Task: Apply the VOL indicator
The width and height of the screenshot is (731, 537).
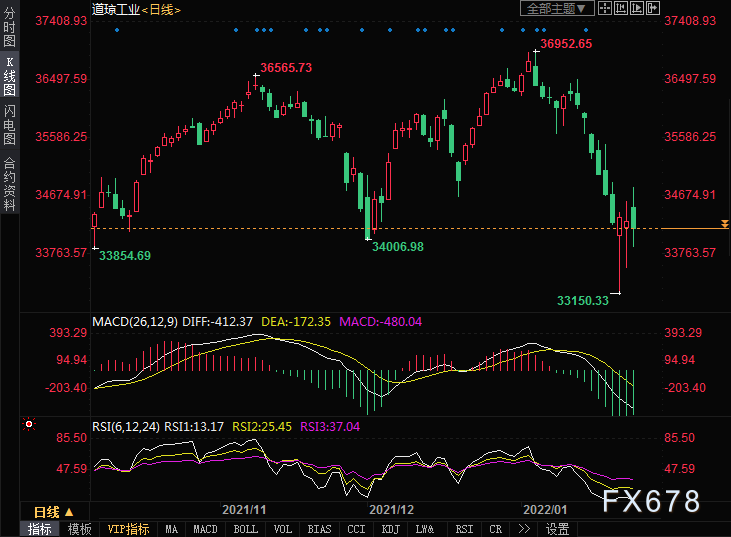Action: pos(283,529)
